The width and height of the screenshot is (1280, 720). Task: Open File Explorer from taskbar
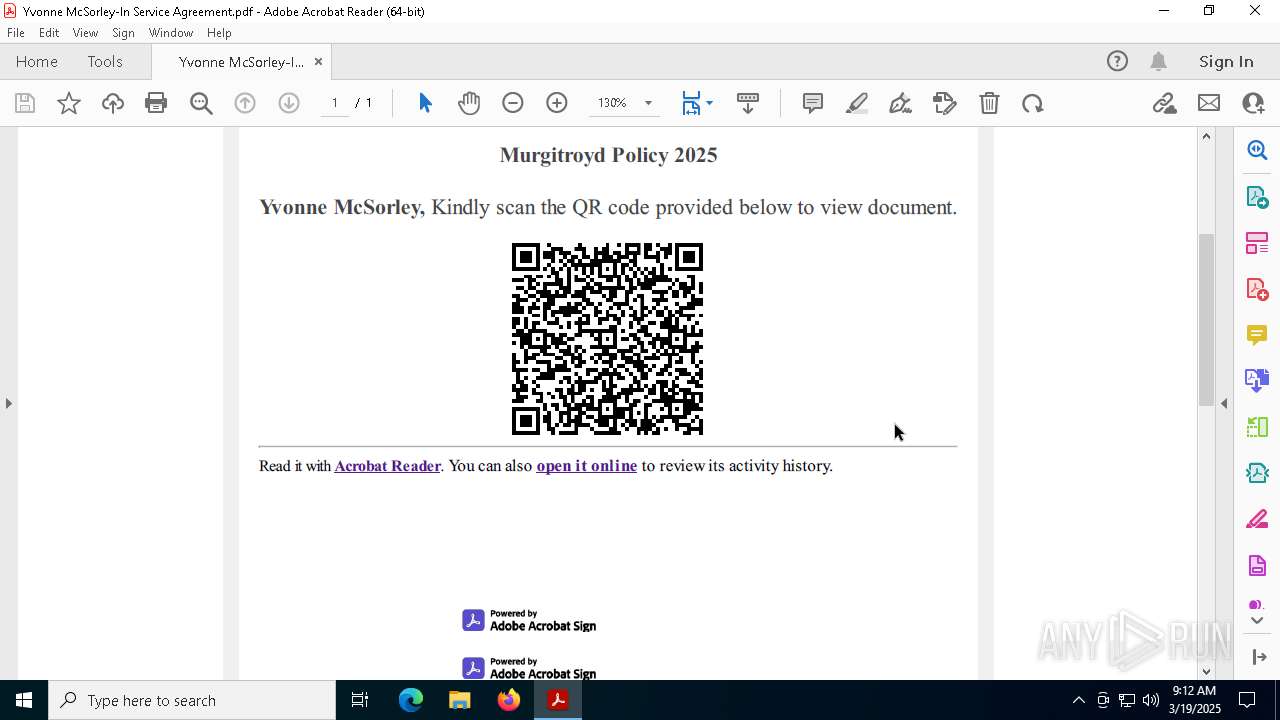coord(459,700)
